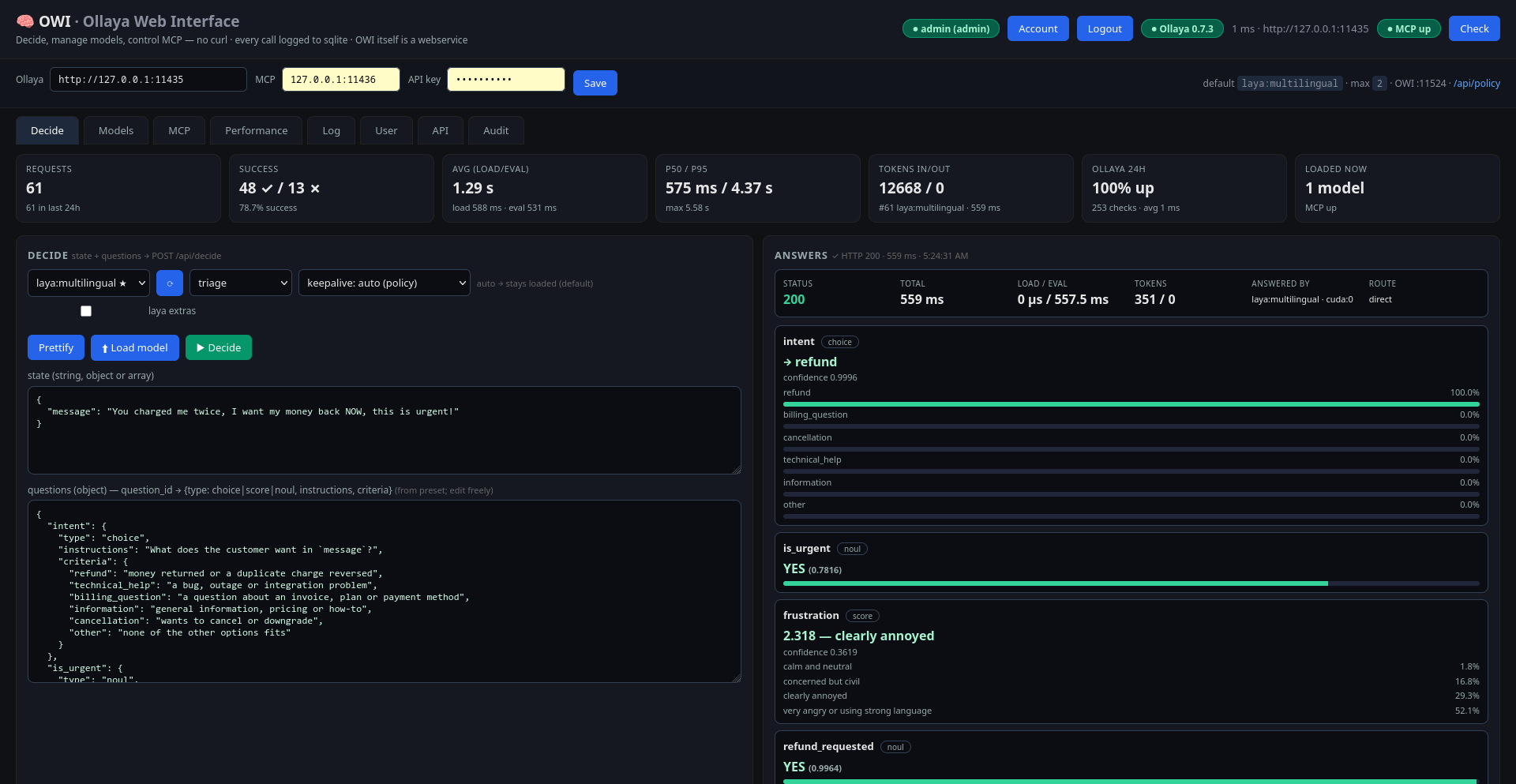Click the P50 / P95 stat card

coord(758,188)
